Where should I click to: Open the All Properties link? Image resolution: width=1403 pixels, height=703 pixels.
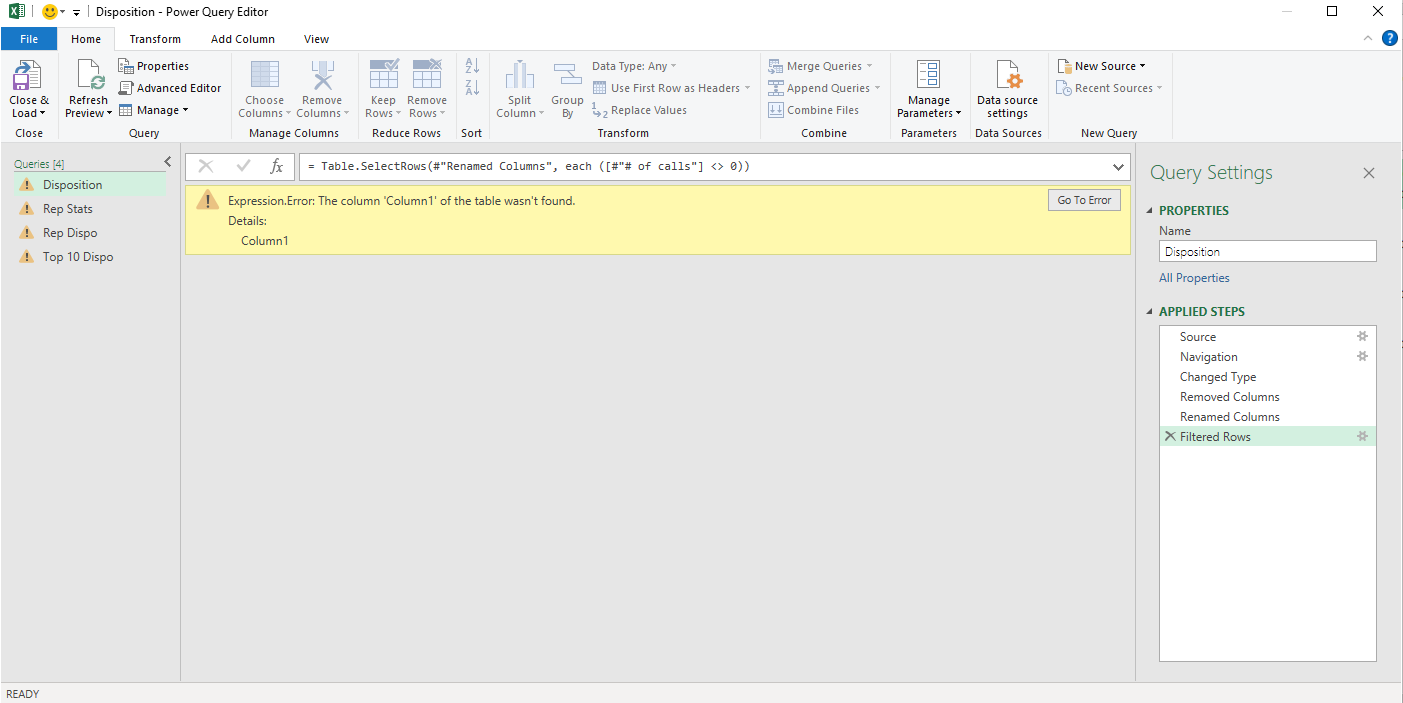tap(1194, 278)
